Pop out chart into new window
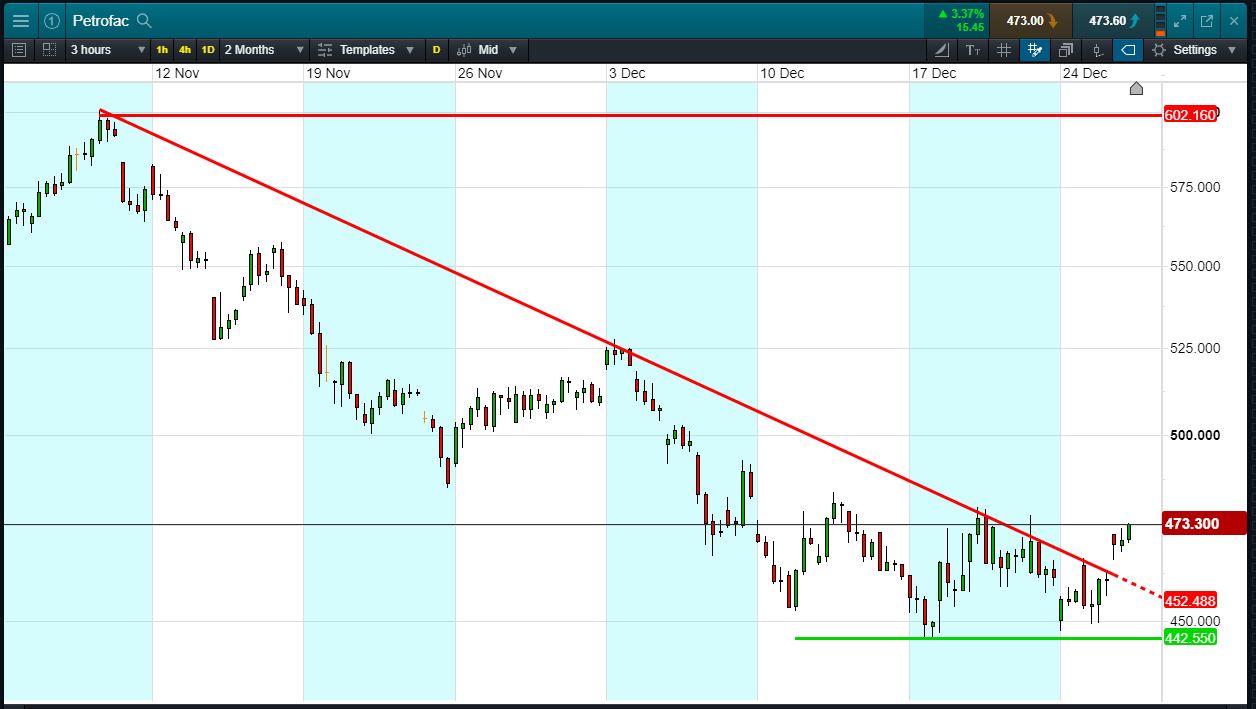This screenshot has width=1256, height=709. [1207, 20]
